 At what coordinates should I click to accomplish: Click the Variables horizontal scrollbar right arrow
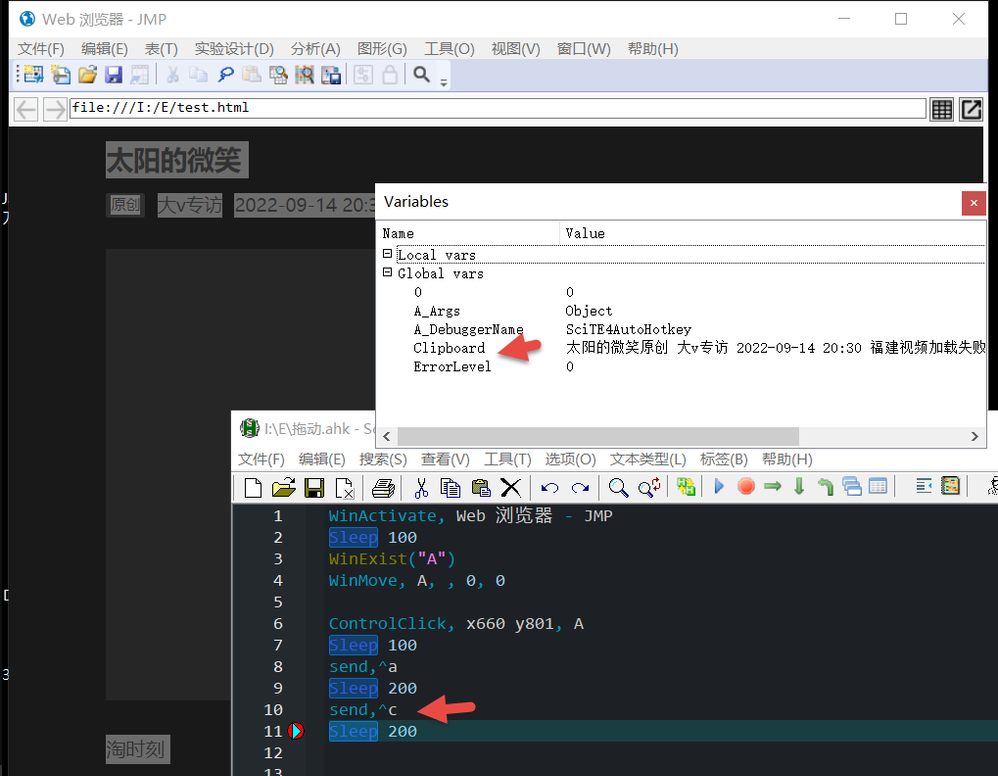(x=974, y=436)
